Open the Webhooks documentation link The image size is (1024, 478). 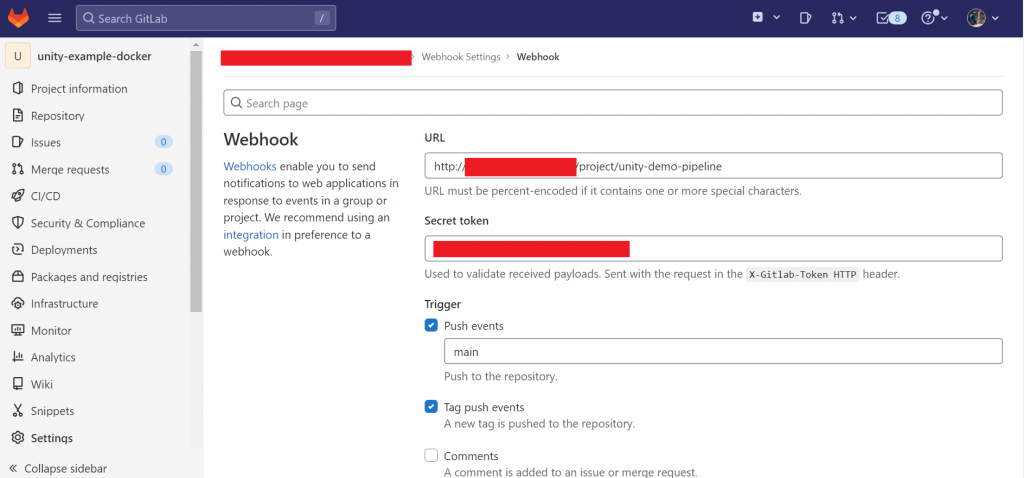point(249,166)
